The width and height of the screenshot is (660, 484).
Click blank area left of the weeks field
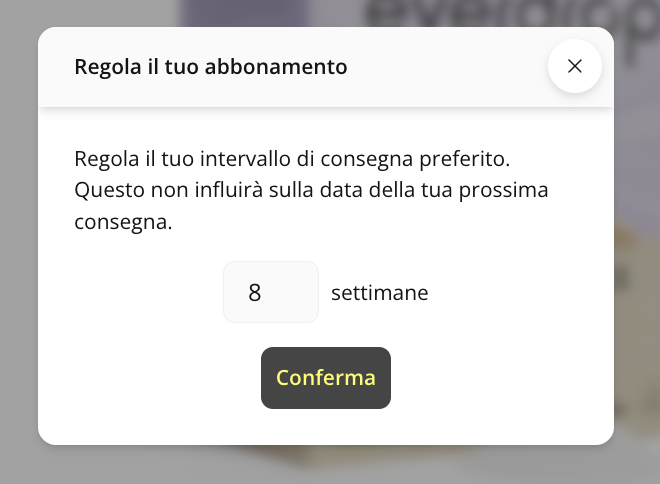[x=140, y=293]
